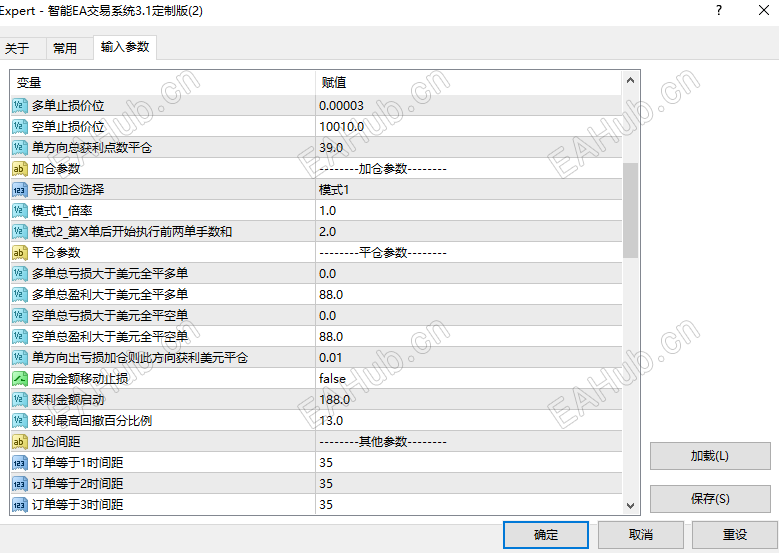Select the 启动金额移动止损 variable name
This screenshot has height=553, width=779.
pos(80,379)
